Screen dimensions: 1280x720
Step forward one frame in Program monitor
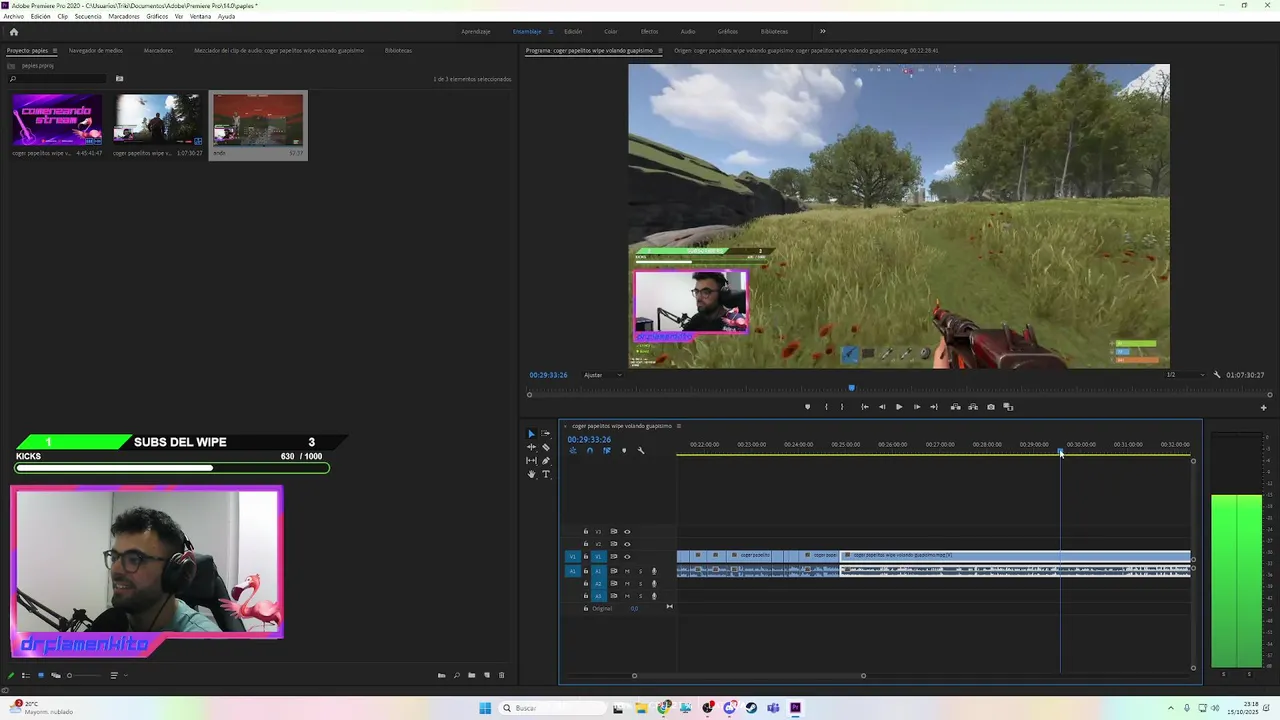coord(916,407)
